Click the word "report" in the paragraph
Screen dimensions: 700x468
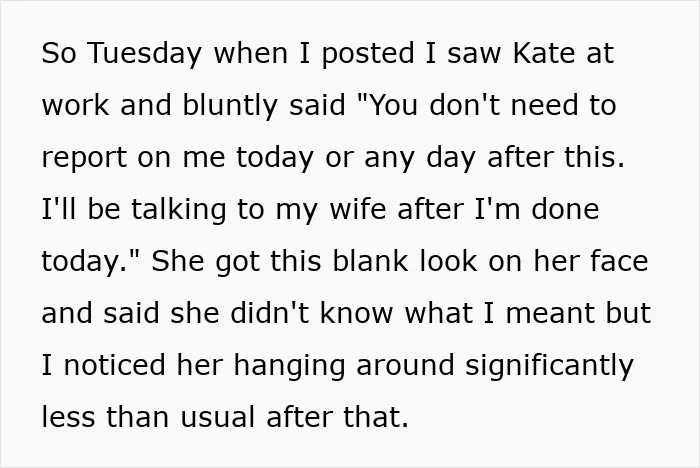[84, 159]
